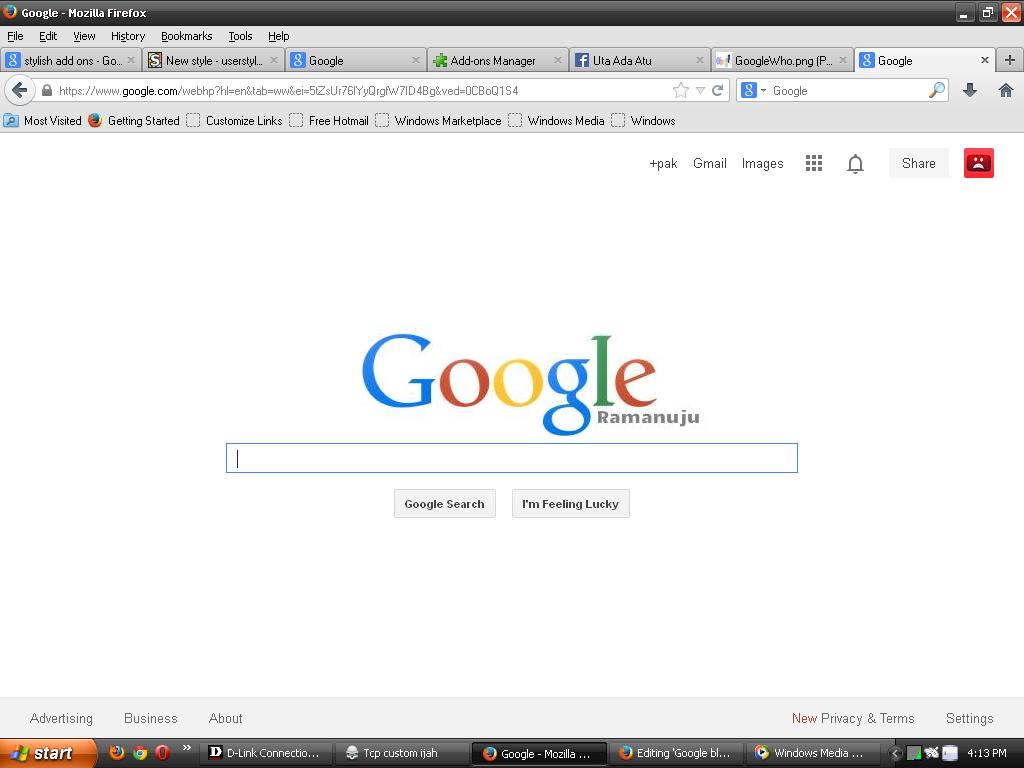The width and height of the screenshot is (1024, 768).
Task: Switch to Add-ons Manager tab
Action: tap(498, 60)
